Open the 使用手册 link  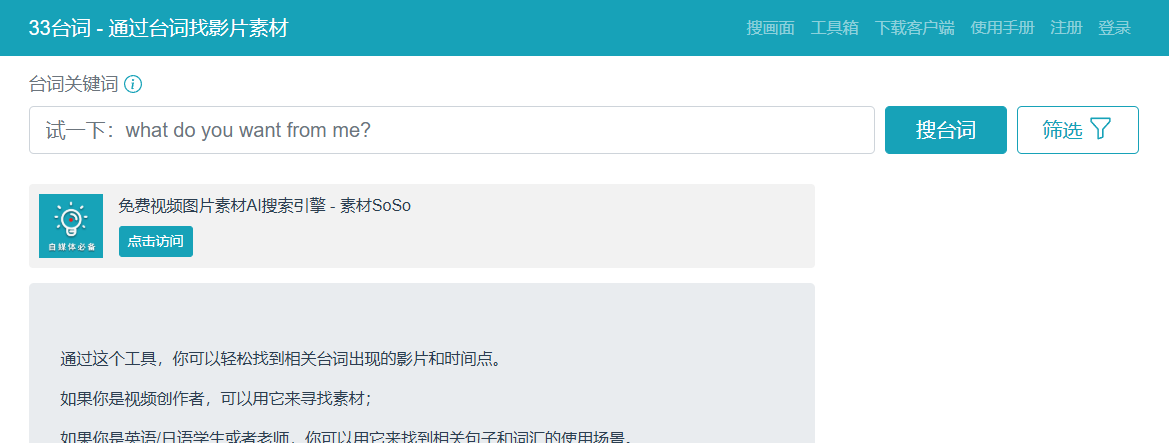tap(1002, 28)
